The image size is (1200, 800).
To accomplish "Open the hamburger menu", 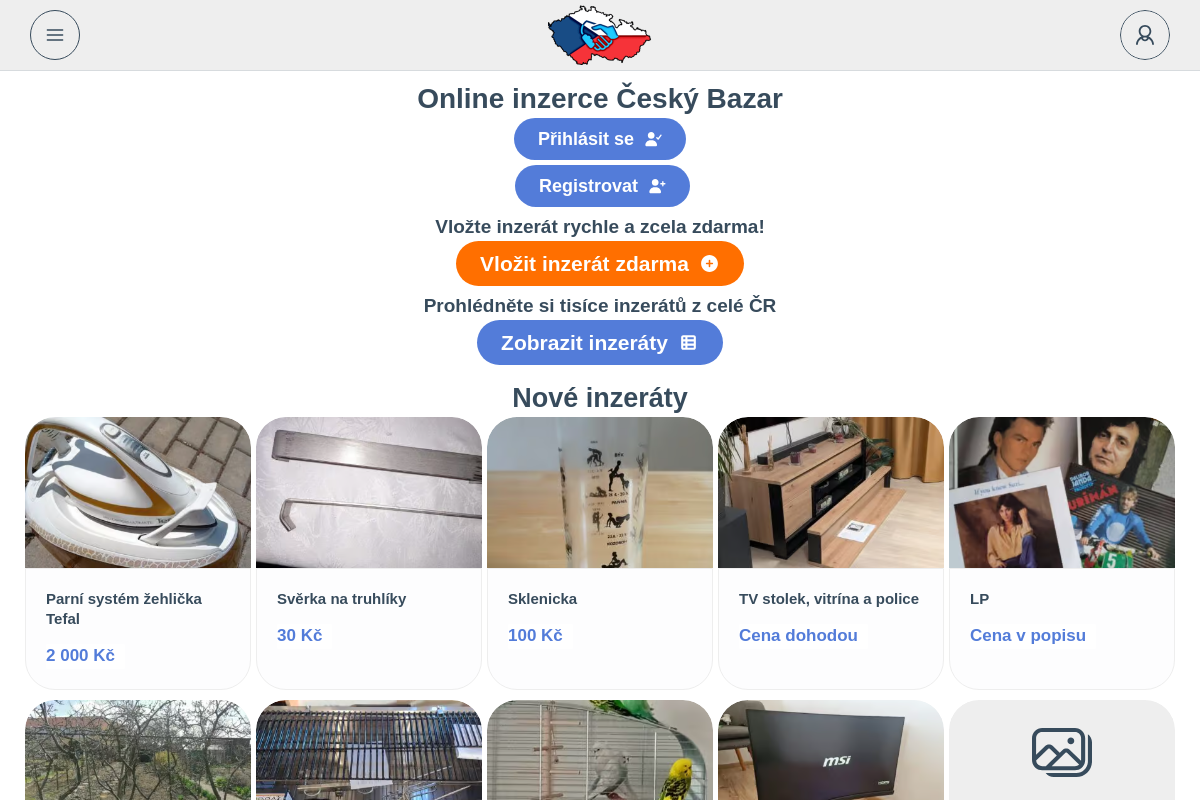I will tap(55, 35).
